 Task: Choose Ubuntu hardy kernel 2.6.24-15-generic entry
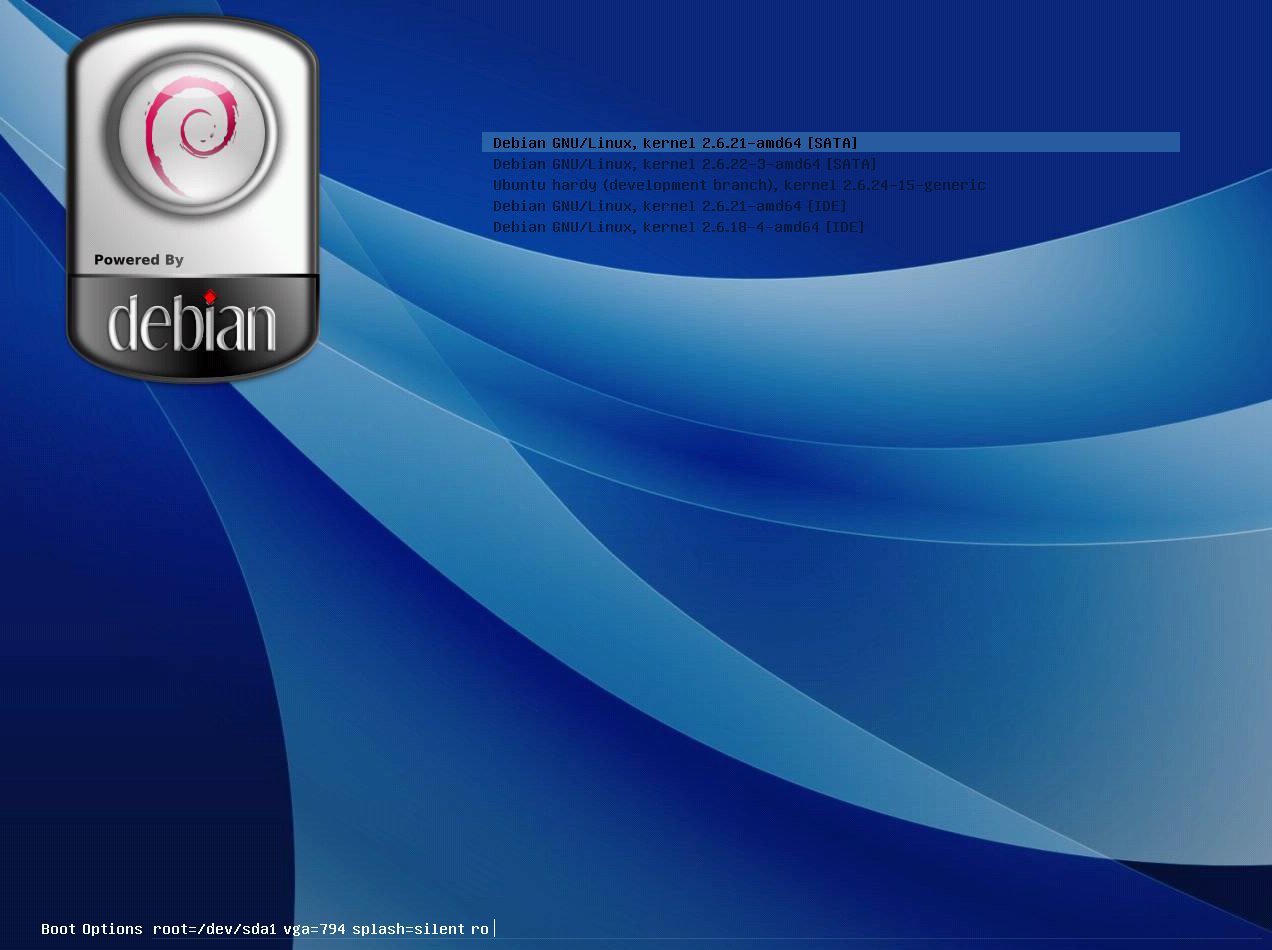click(x=739, y=185)
